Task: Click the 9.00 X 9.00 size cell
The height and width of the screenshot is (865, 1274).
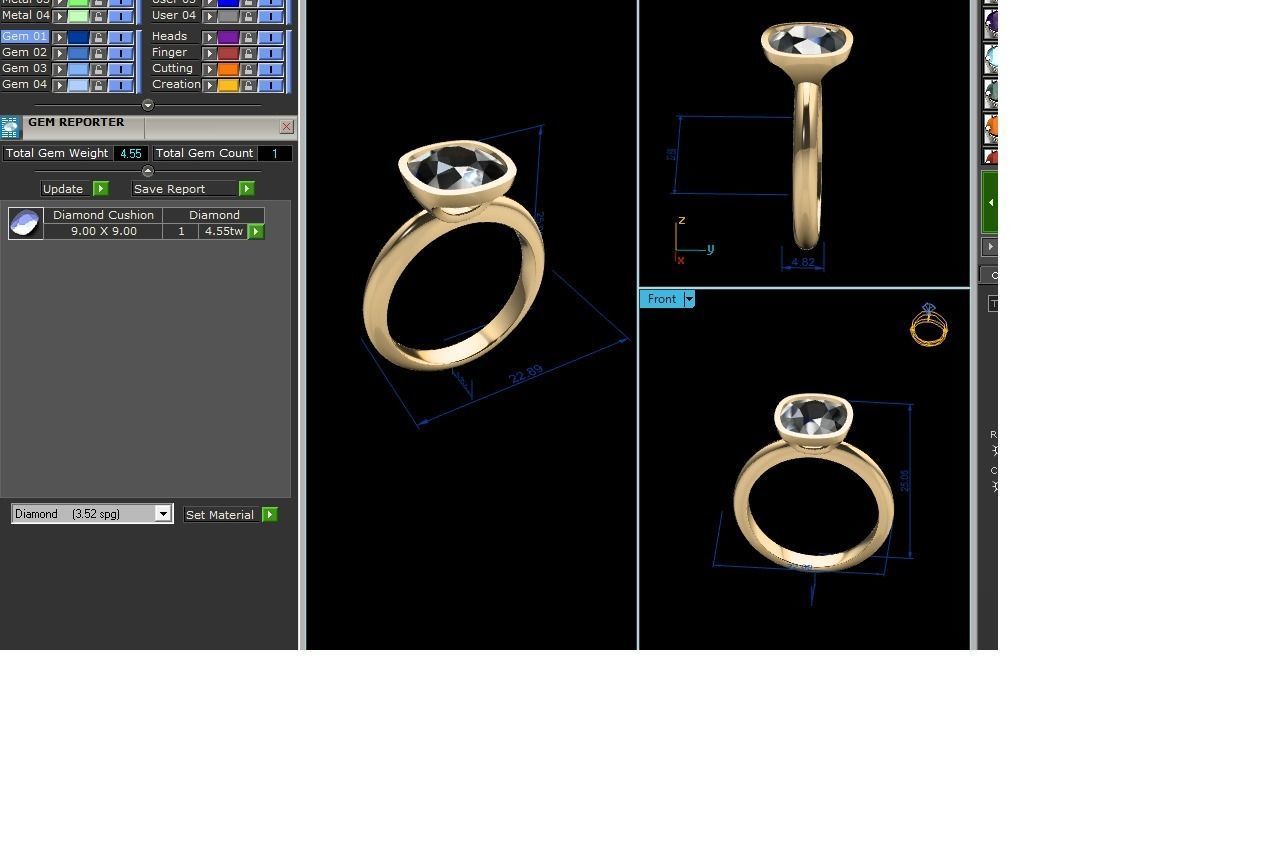Action: (x=104, y=231)
